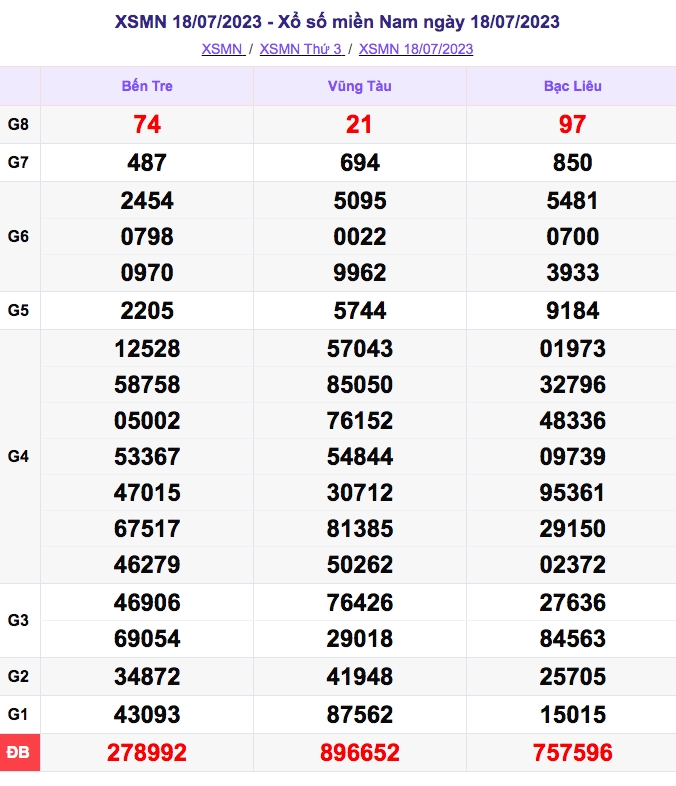Click the G1 number 43093
Screen dimensions: 676x786
coord(147,715)
